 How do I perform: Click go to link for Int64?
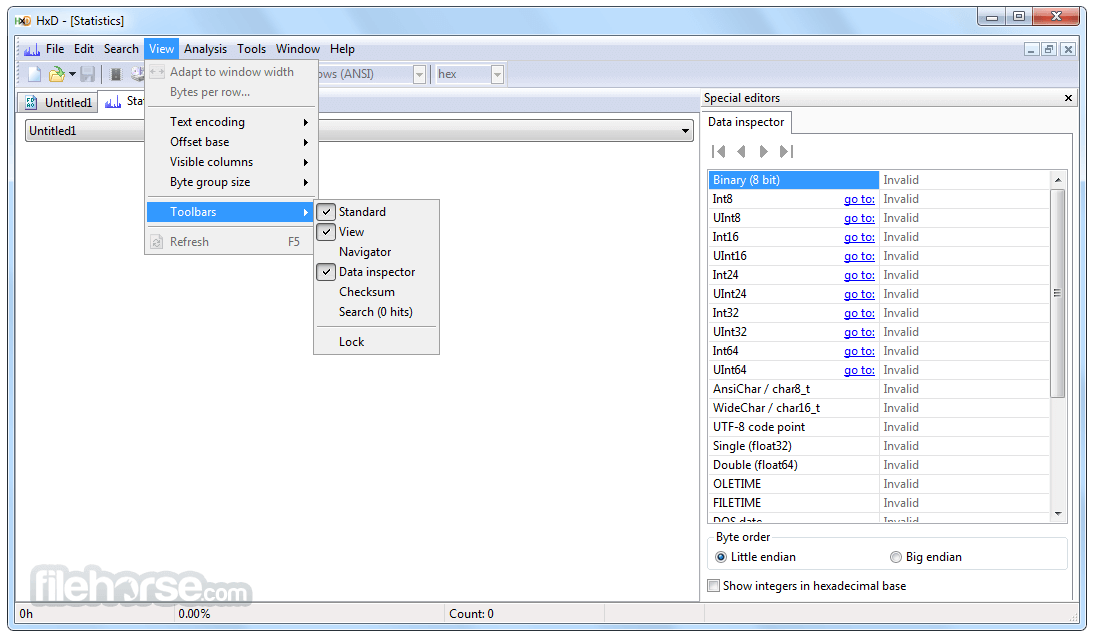(x=859, y=352)
